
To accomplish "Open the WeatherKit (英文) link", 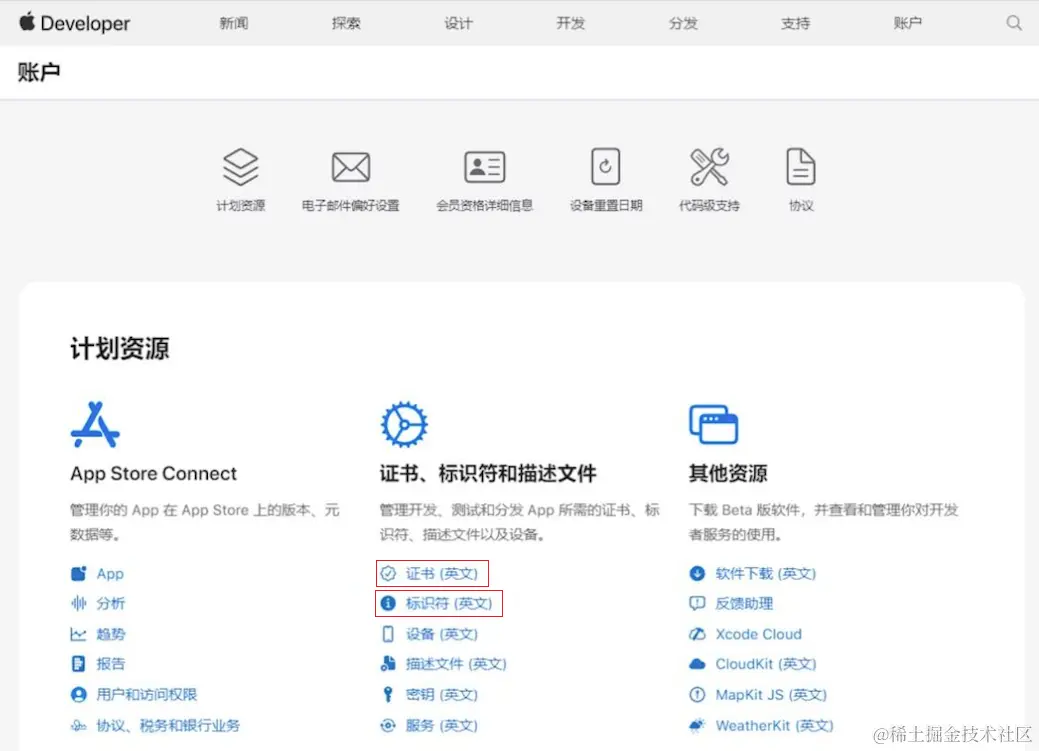I will [x=775, y=725].
